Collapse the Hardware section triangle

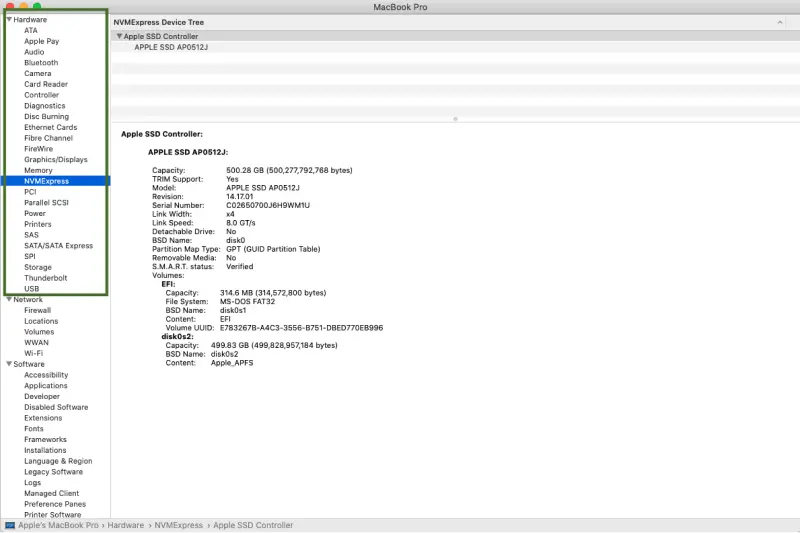click(9, 19)
